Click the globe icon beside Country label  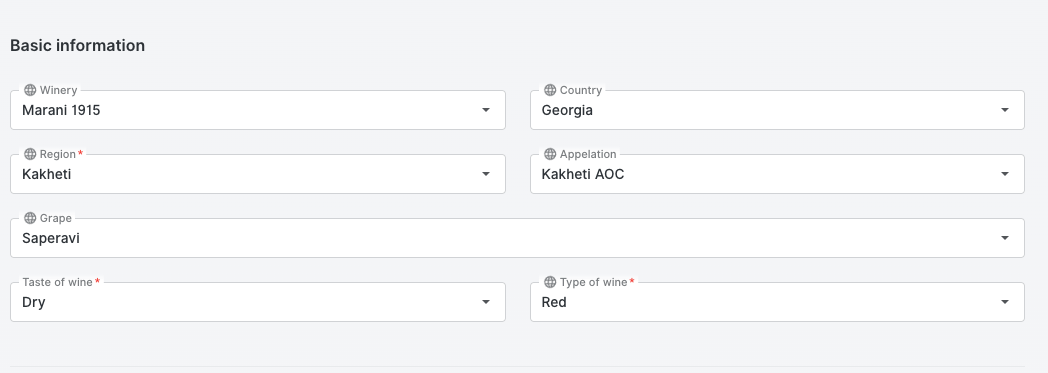[550, 90]
